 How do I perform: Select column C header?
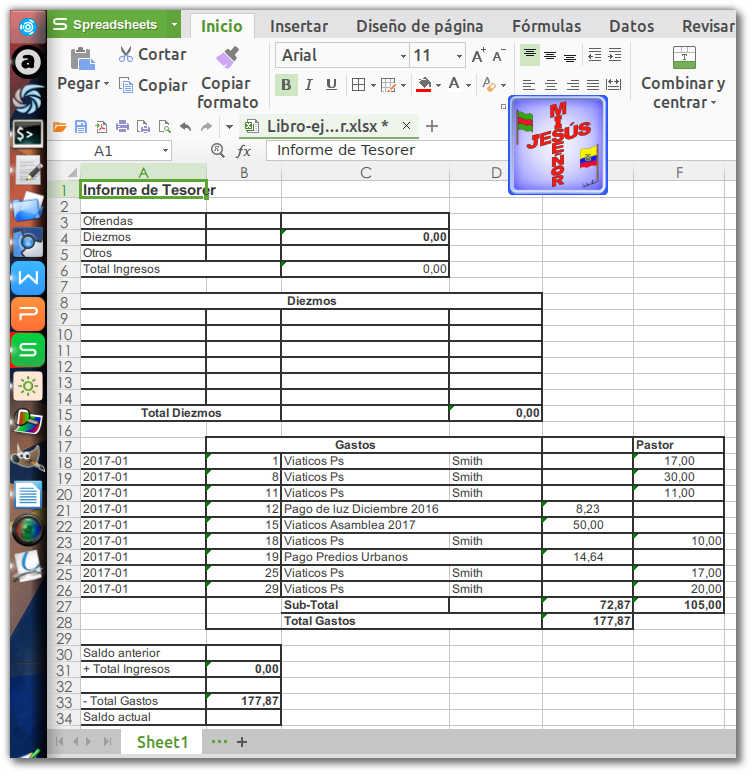coord(365,172)
